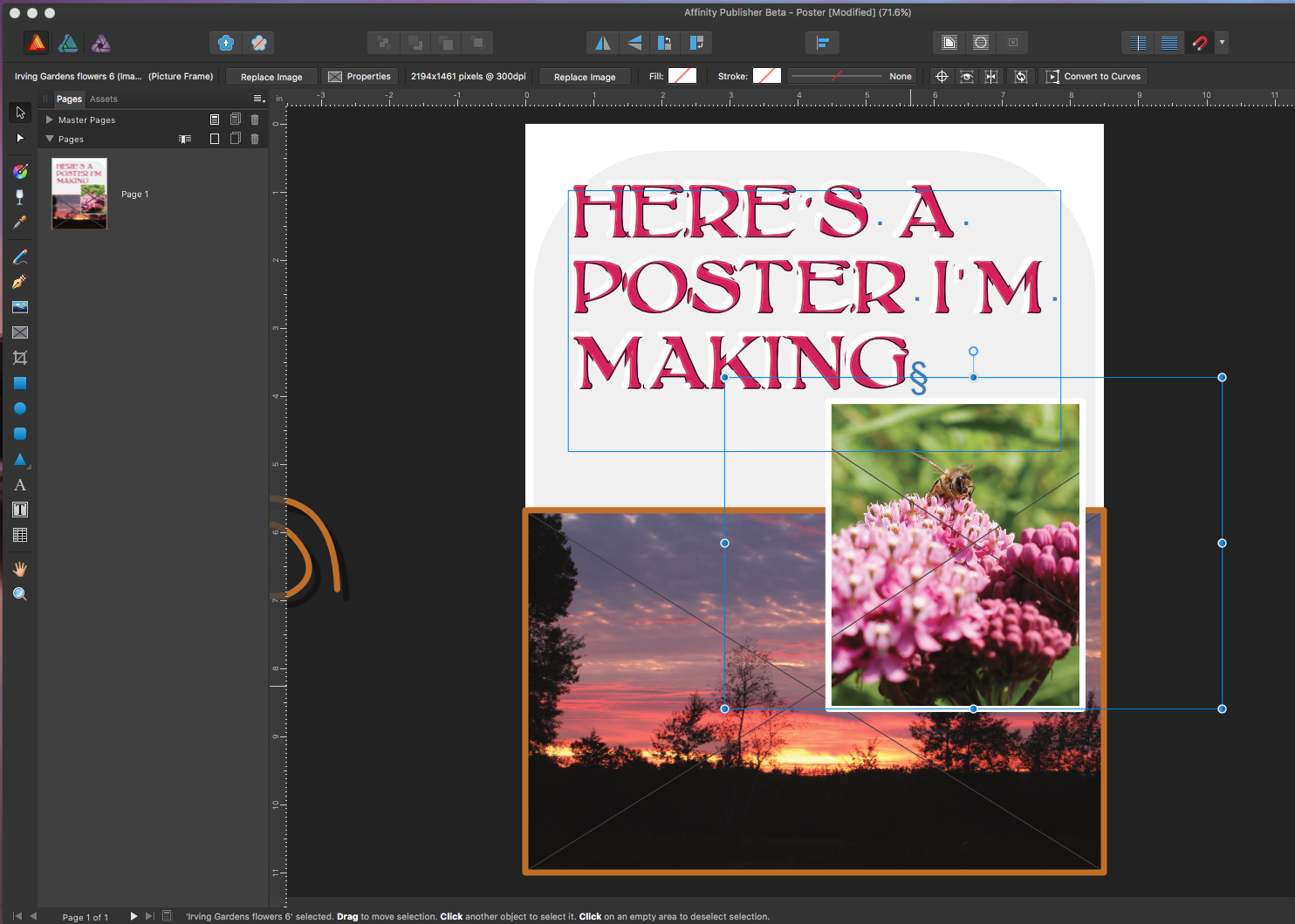1295x924 pixels.
Task: Click the Replace Image button beside Fill
Action: pyautogui.click(x=585, y=77)
